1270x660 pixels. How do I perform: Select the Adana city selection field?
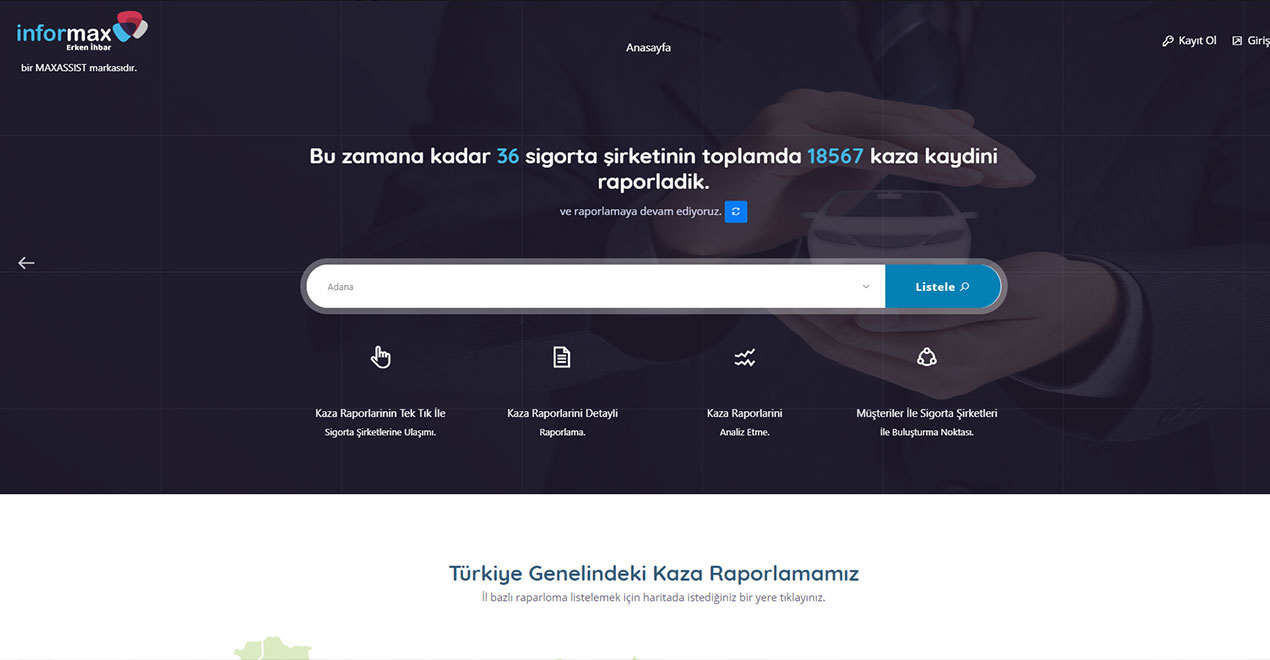[x=595, y=287]
